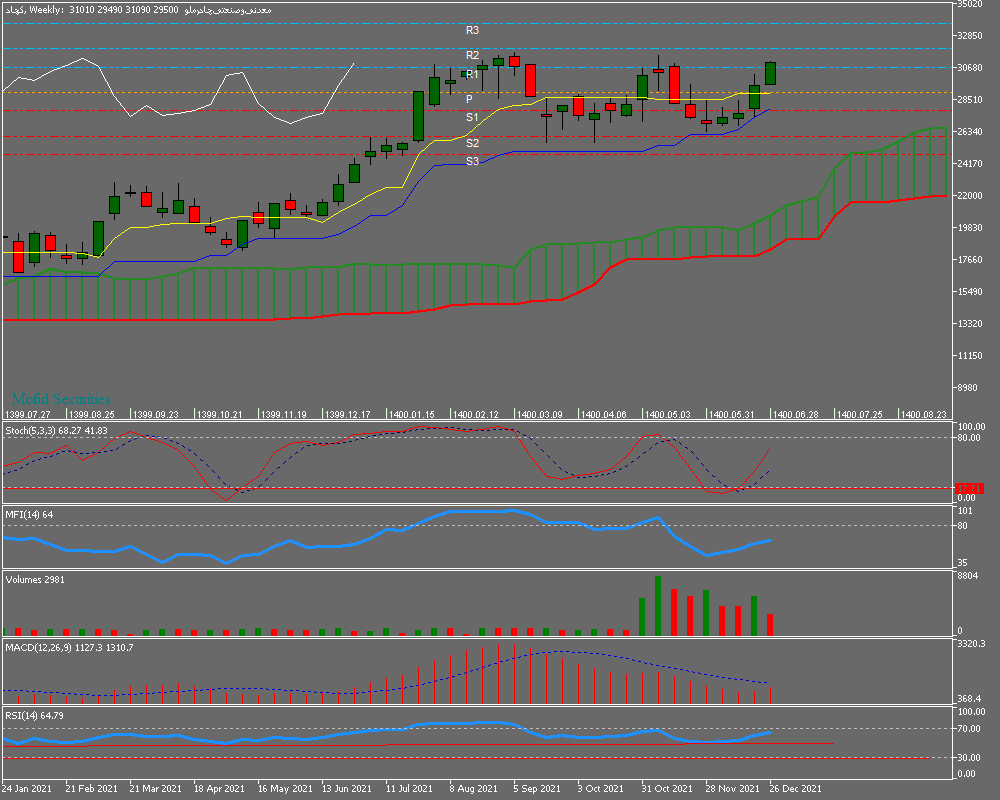The image size is (1000, 800).
Task: Click the 3320.3 MACD scale value
Action: pyautogui.click(x=972, y=644)
